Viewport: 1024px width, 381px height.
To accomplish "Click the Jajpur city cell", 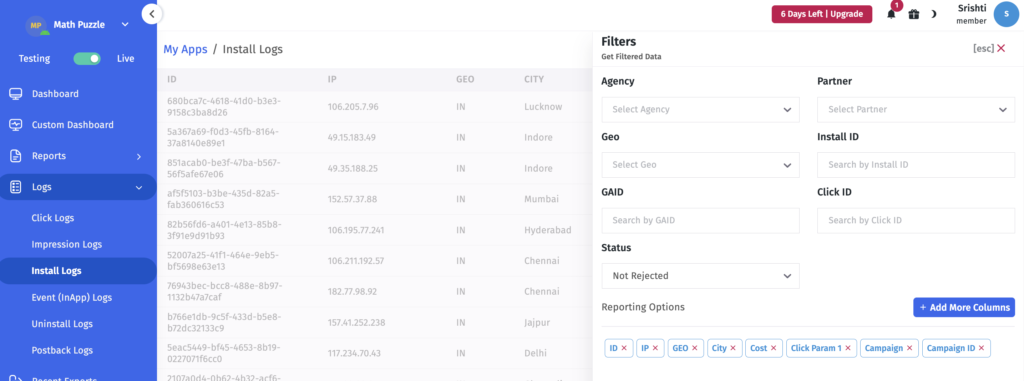I will point(538,323).
